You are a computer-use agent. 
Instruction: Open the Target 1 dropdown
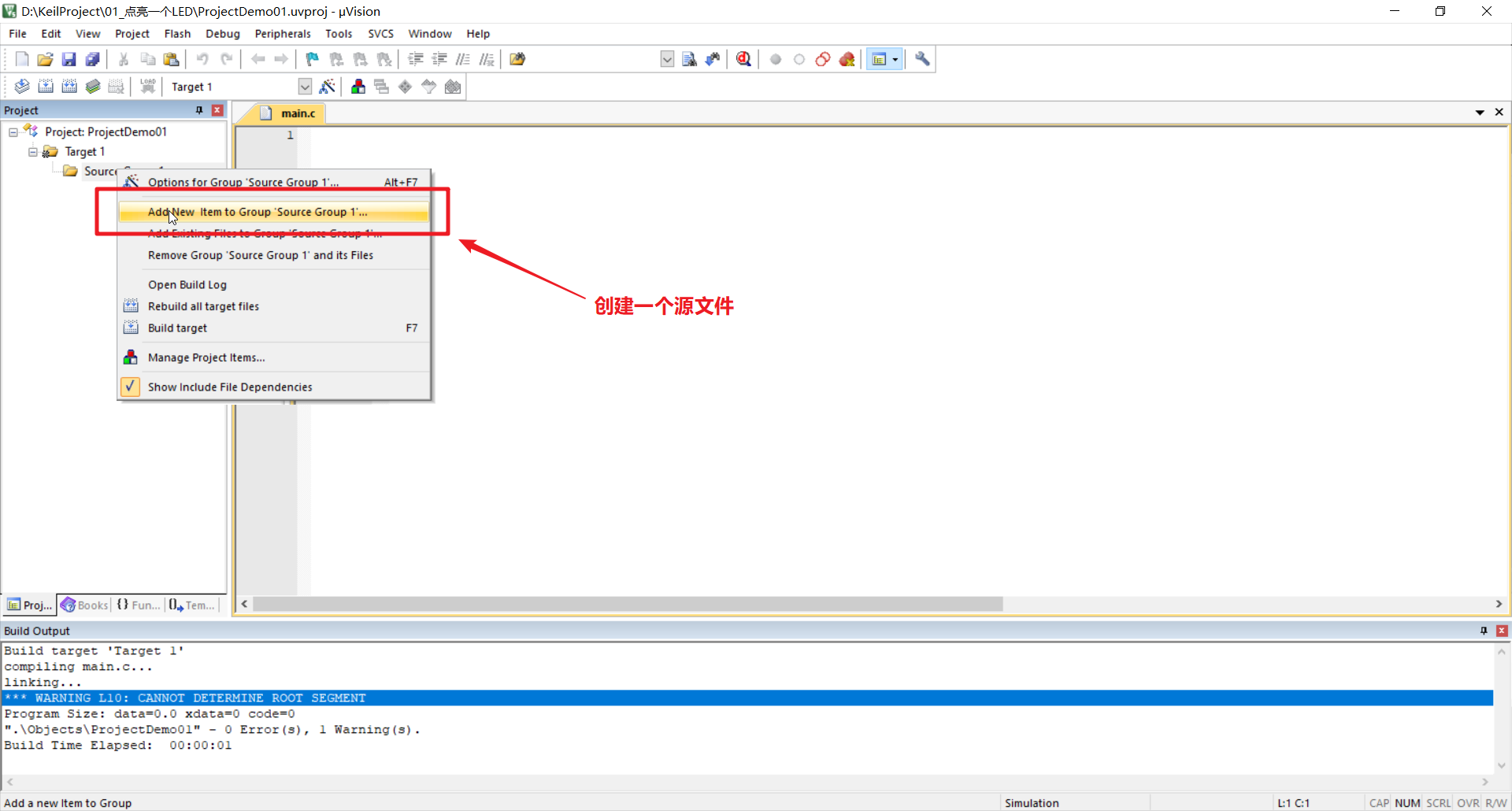[305, 87]
